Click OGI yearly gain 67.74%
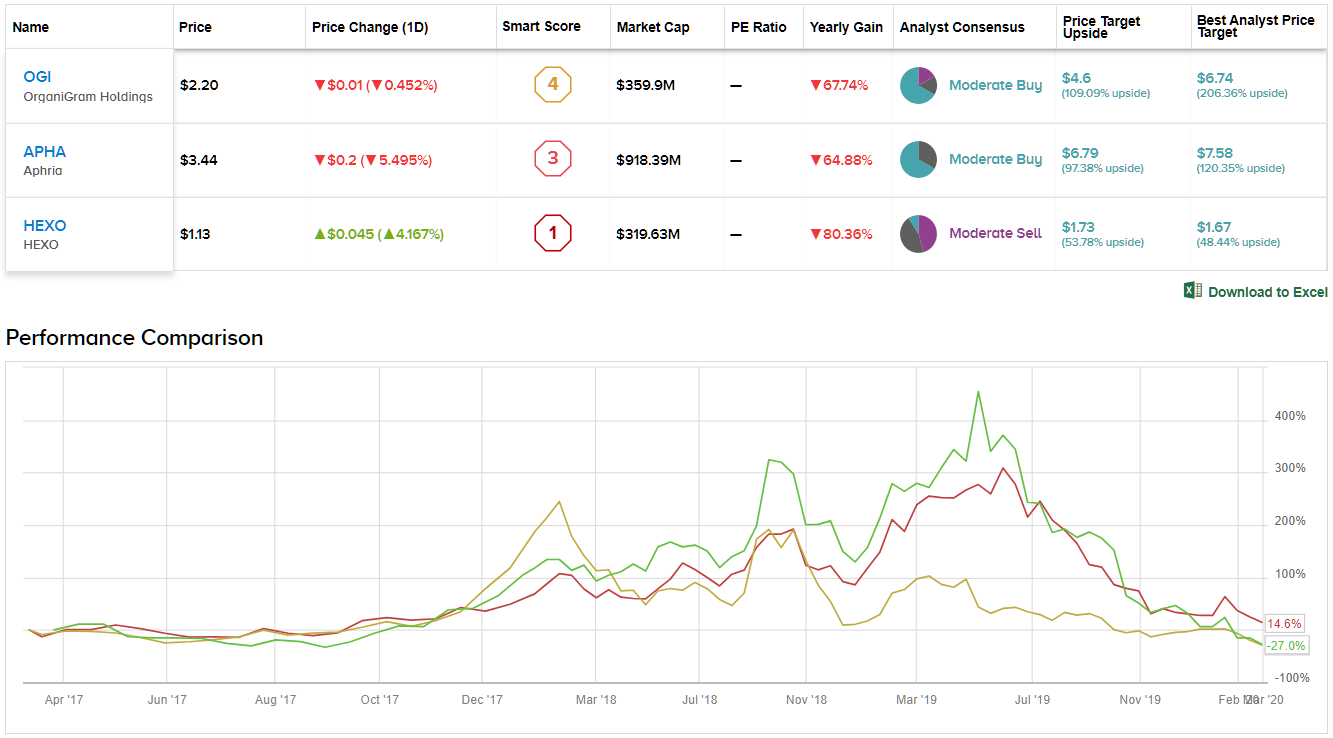 pyautogui.click(x=839, y=85)
